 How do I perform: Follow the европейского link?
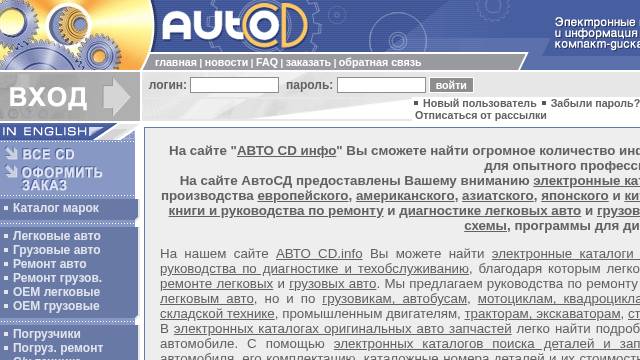pyautogui.click(x=302, y=196)
